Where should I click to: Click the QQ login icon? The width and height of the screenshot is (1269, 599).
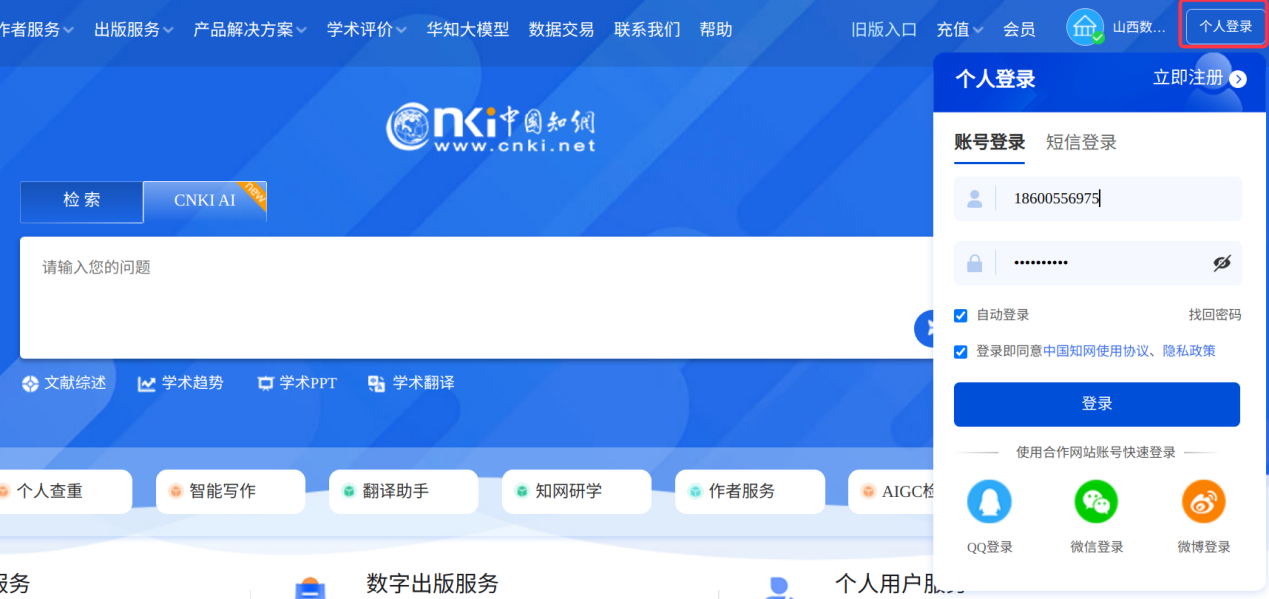[989, 502]
